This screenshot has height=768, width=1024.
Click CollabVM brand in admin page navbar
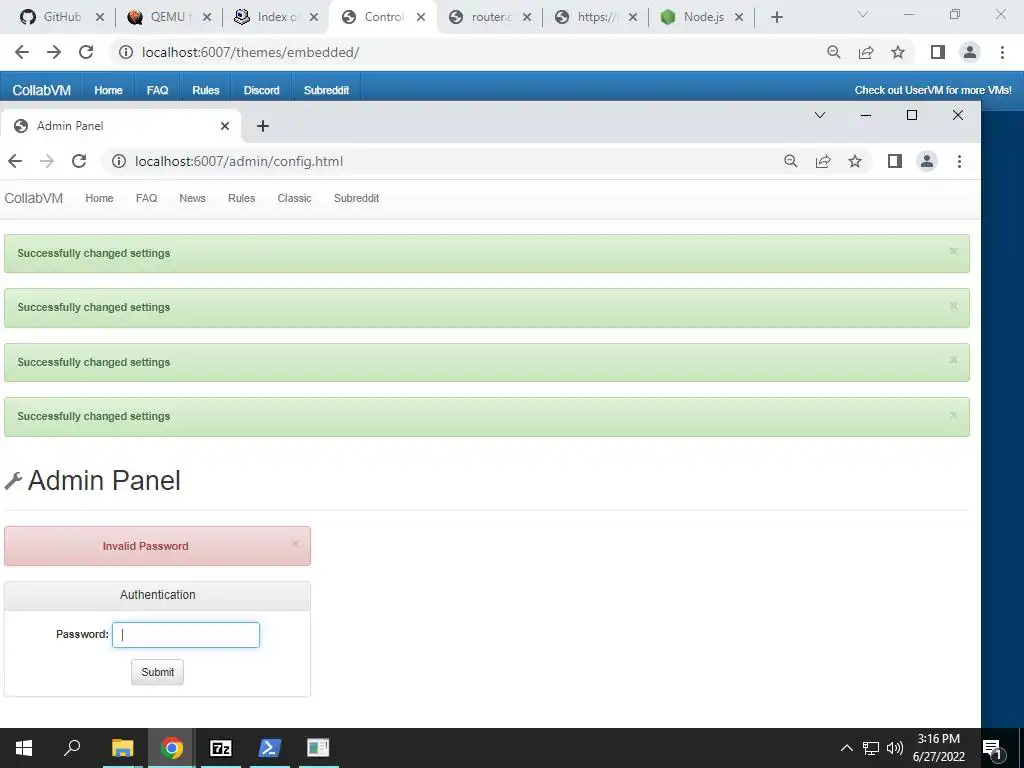point(34,199)
